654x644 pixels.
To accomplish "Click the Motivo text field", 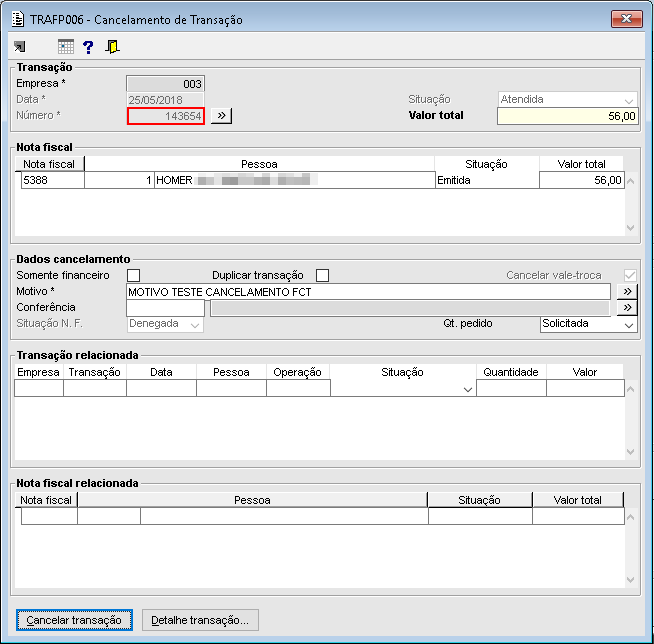I will point(368,292).
